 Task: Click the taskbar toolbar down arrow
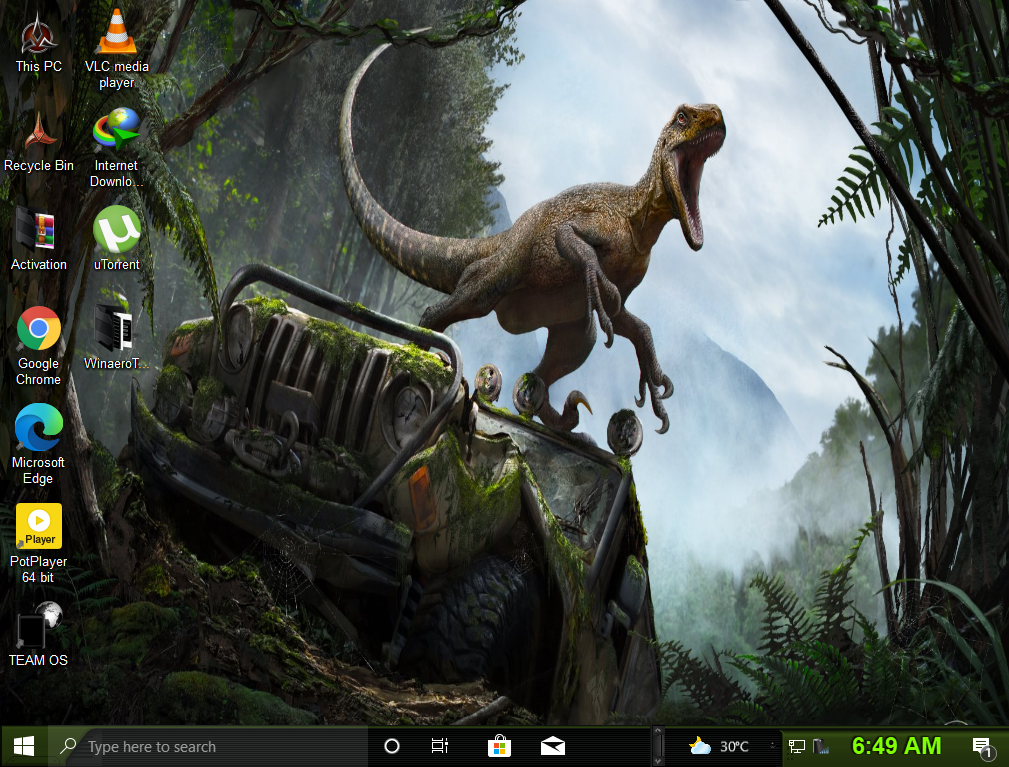coord(658,761)
